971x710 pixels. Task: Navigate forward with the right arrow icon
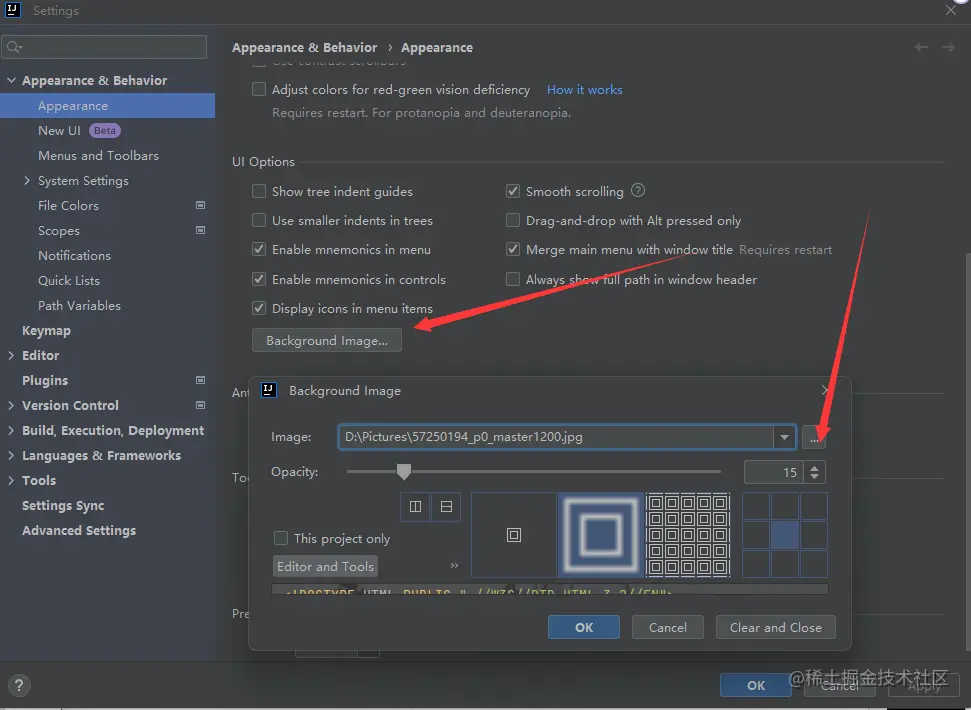tap(948, 47)
